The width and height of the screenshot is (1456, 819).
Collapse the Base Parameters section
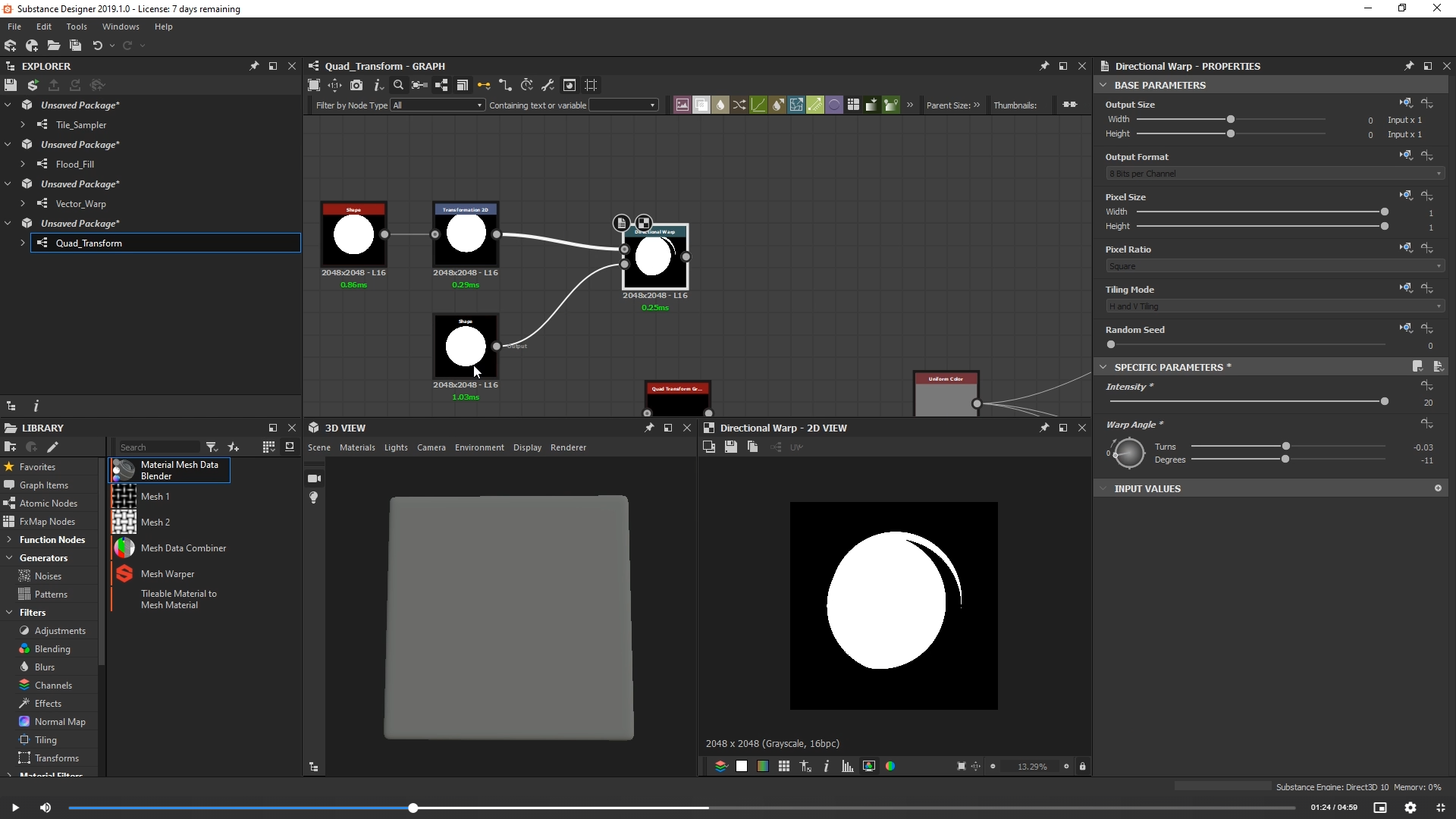[1103, 85]
